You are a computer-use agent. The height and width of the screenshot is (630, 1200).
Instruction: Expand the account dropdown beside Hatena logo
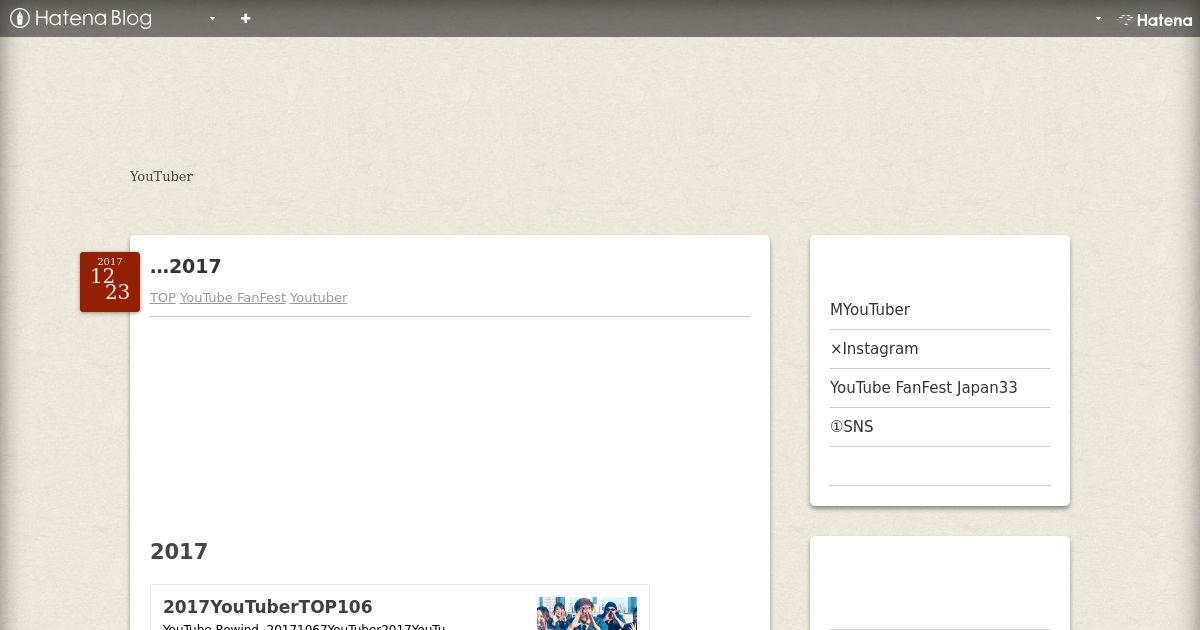(x=1098, y=18)
